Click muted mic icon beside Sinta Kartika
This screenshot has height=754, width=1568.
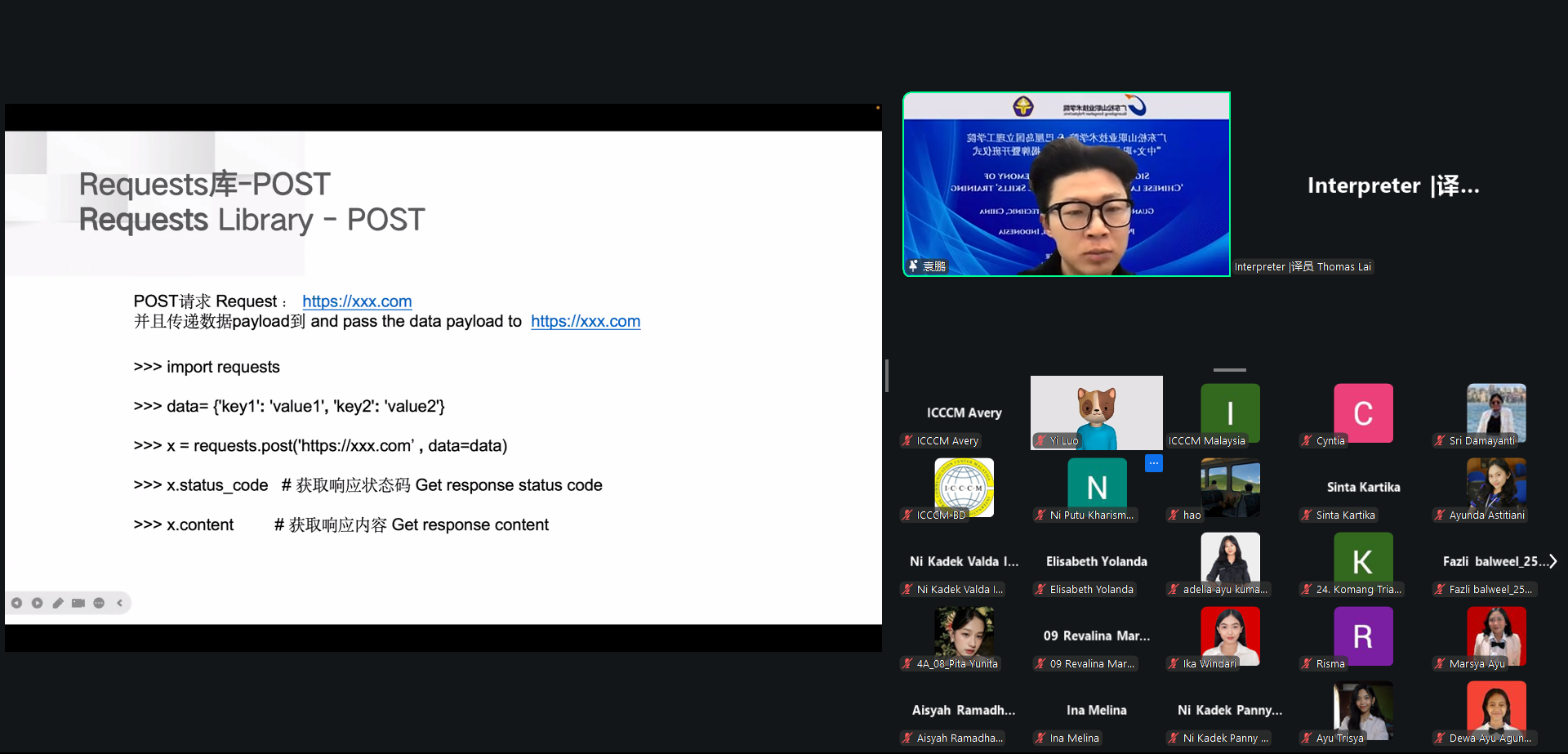(1307, 515)
